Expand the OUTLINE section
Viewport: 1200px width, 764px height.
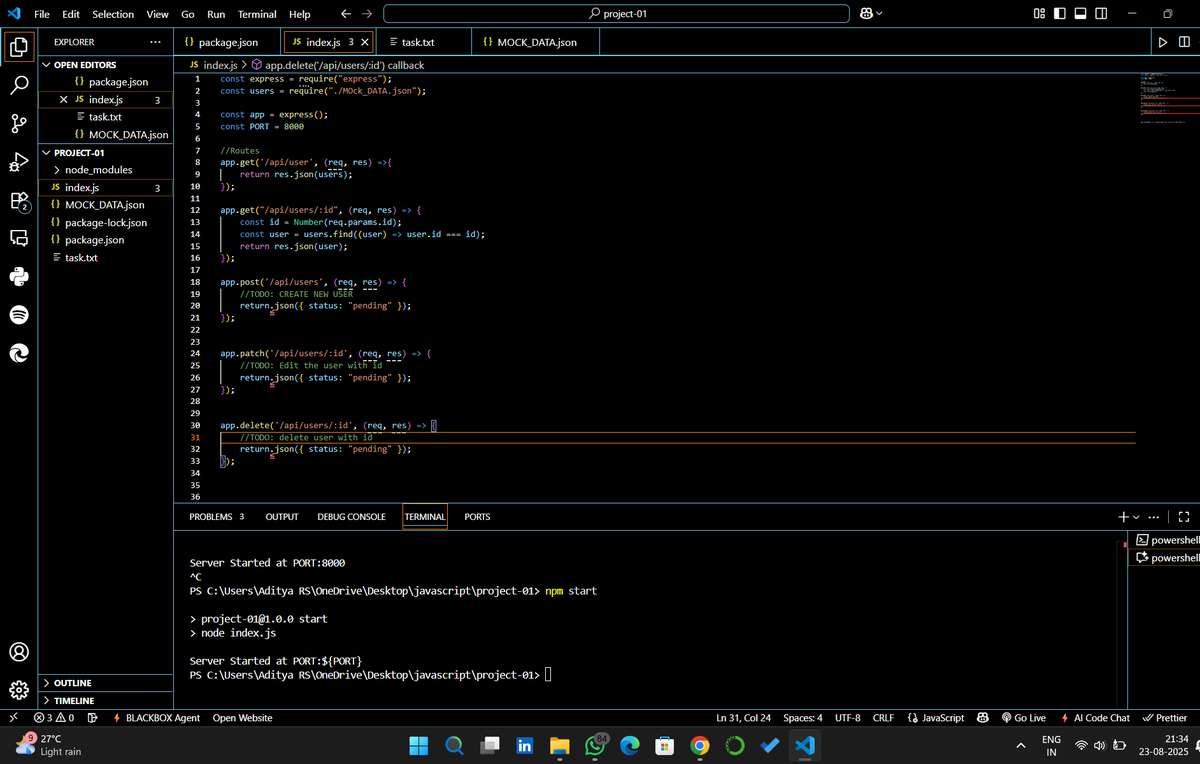click(x=105, y=683)
